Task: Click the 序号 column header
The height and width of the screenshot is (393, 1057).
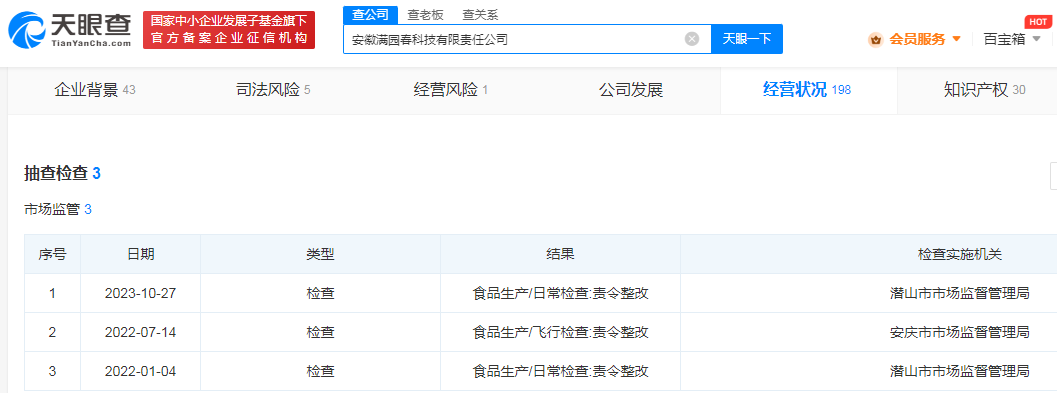Action: (52, 254)
